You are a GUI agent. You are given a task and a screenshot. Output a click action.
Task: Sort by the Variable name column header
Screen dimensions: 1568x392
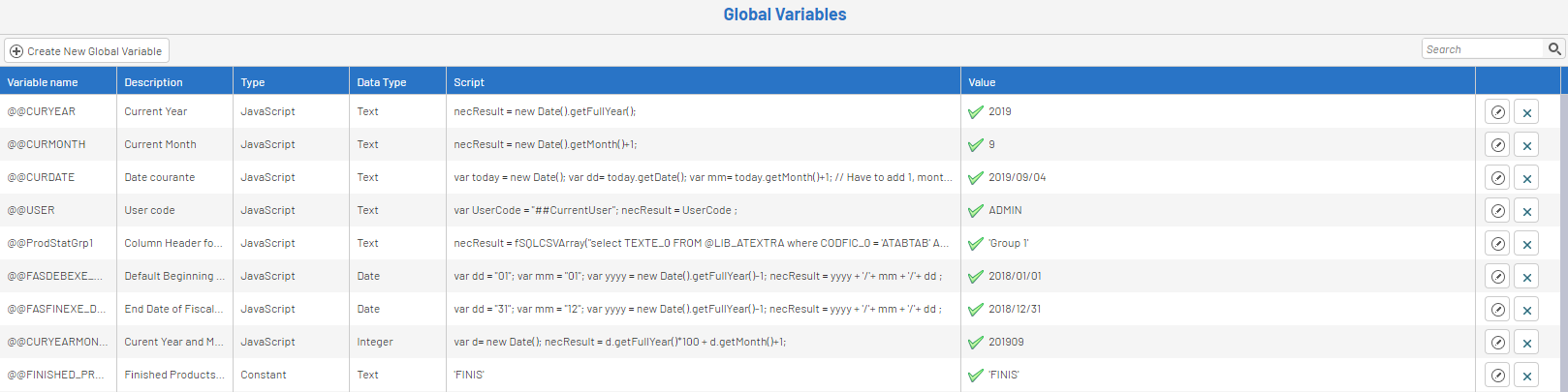(43, 82)
